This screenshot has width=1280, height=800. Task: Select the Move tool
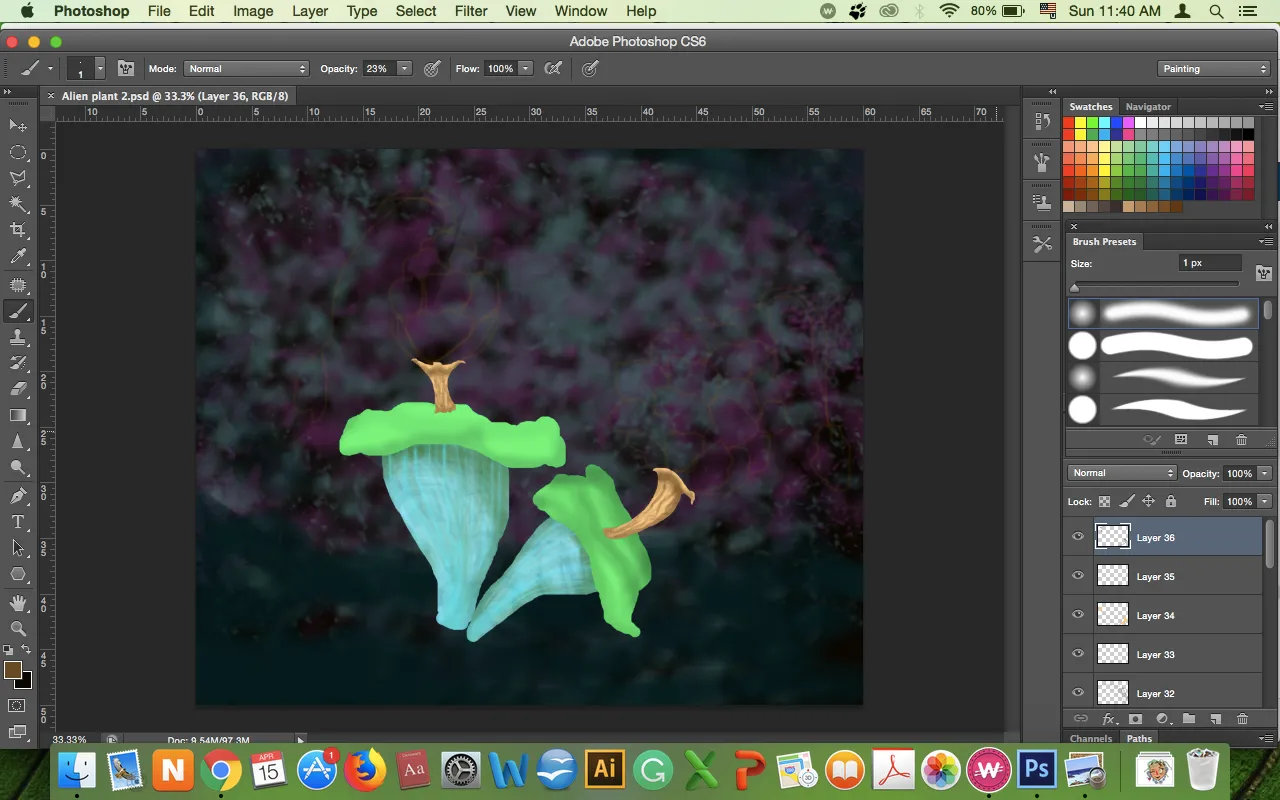point(18,125)
